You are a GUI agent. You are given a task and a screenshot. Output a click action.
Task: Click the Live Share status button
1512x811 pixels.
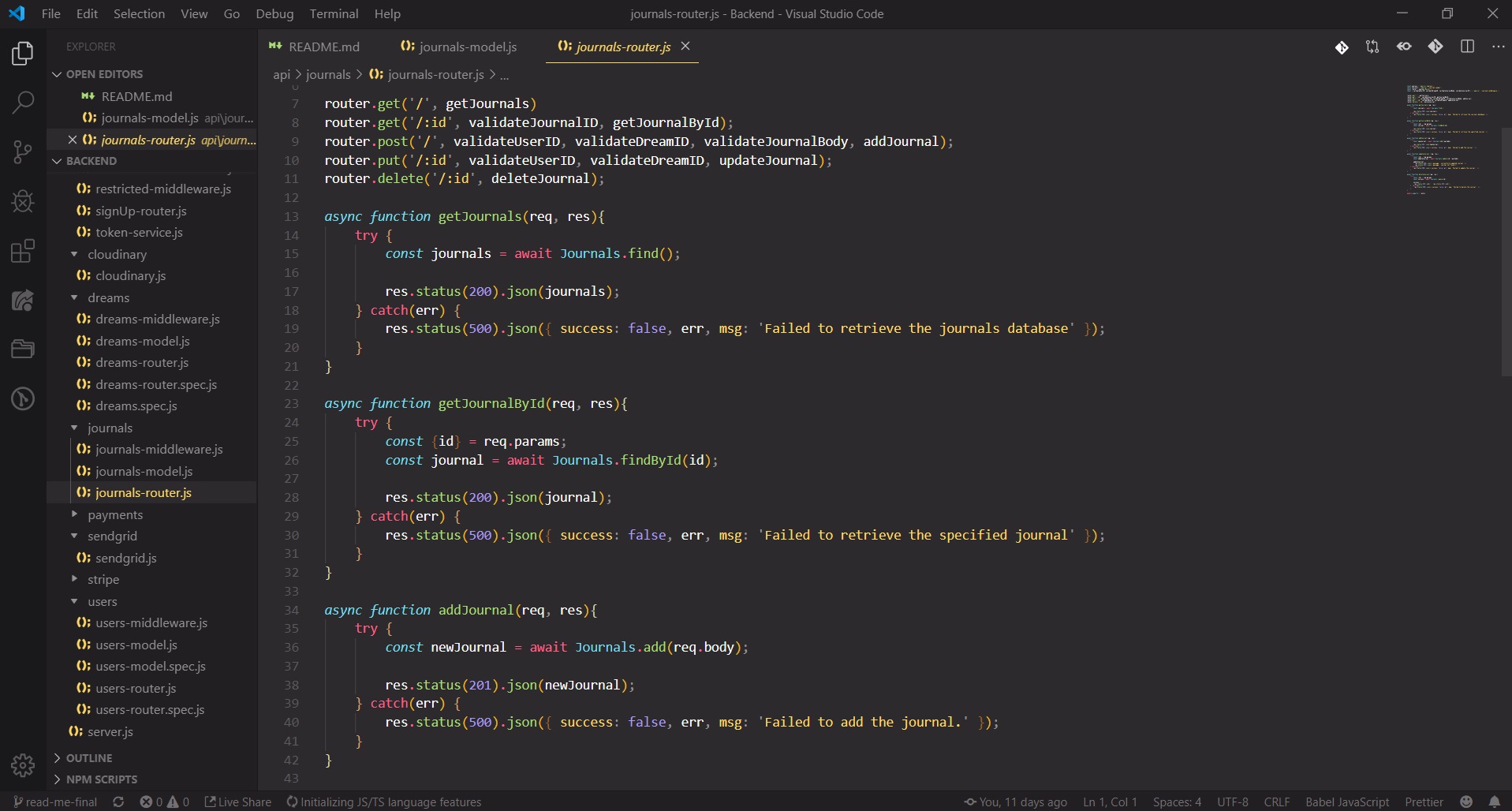tap(238, 802)
